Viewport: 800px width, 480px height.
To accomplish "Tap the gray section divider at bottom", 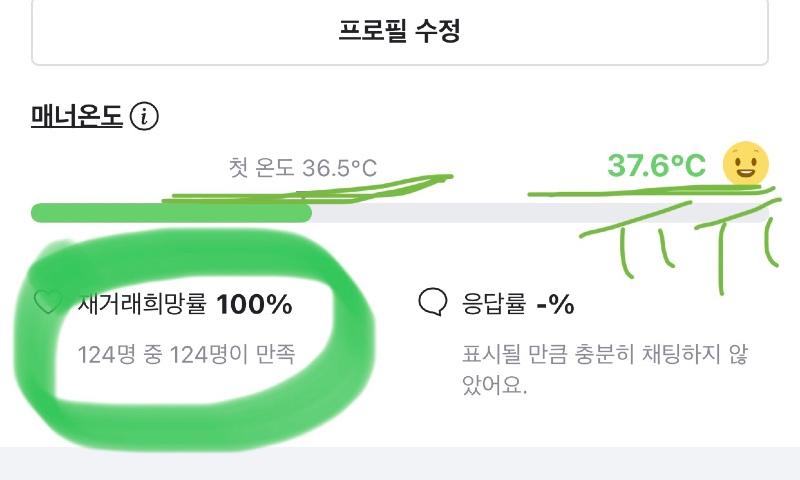I will click(x=400, y=464).
